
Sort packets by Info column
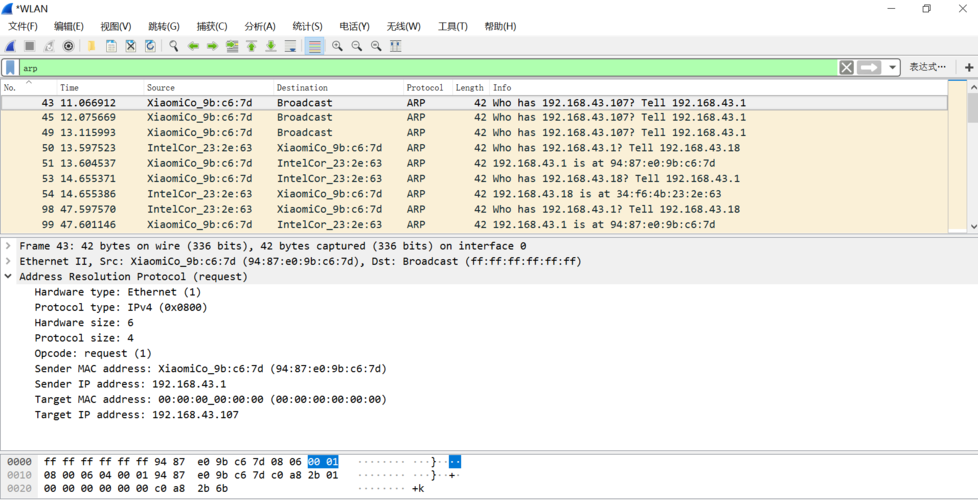[717, 87]
